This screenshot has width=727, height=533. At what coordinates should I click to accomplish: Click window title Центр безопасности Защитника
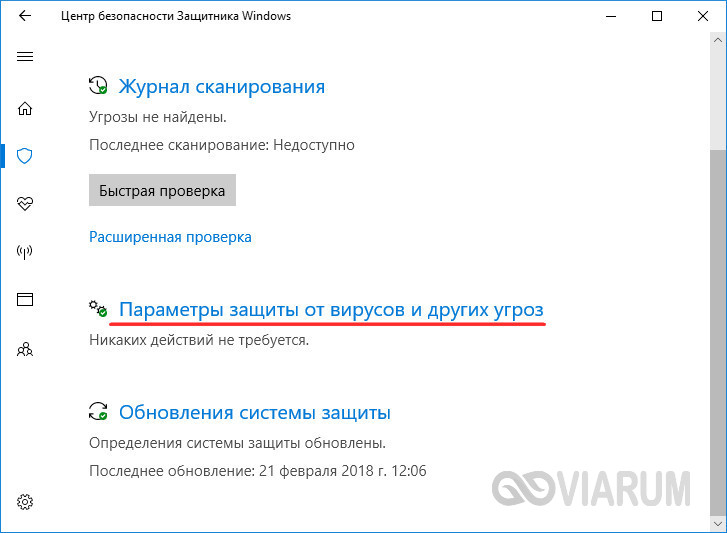coord(176,16)
